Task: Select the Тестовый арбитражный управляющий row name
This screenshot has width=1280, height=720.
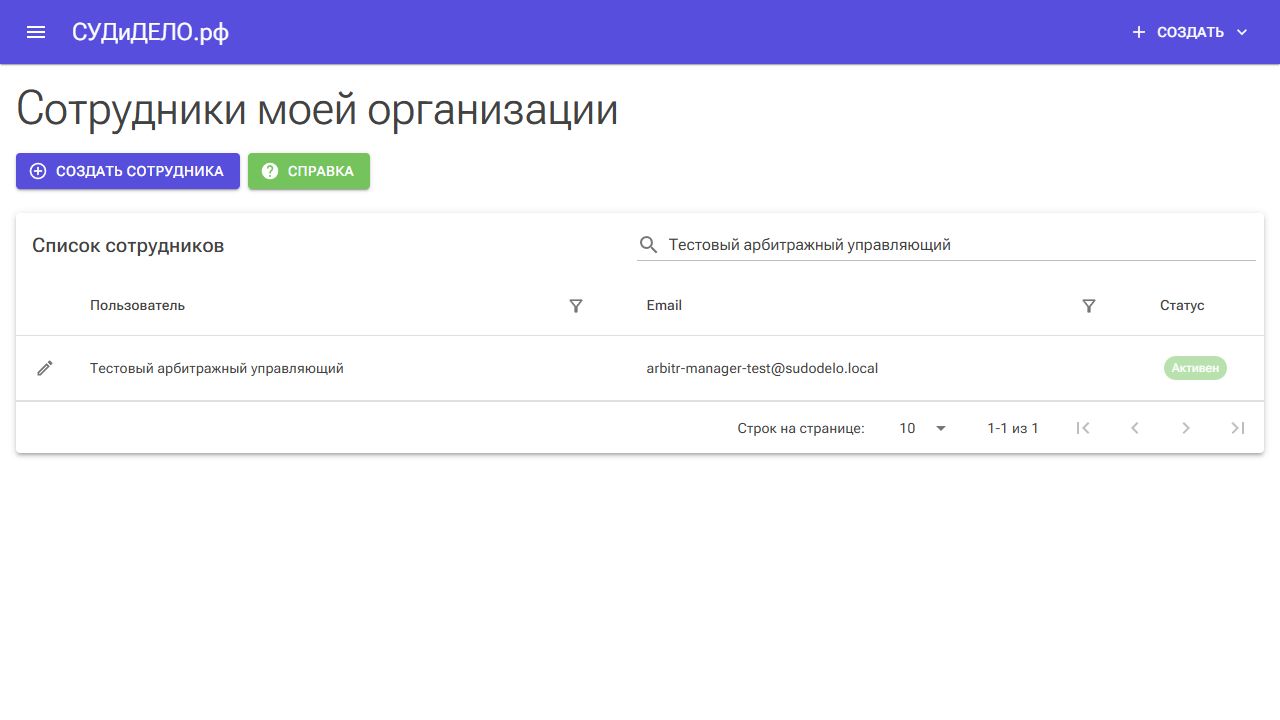Action: [217, 368]
